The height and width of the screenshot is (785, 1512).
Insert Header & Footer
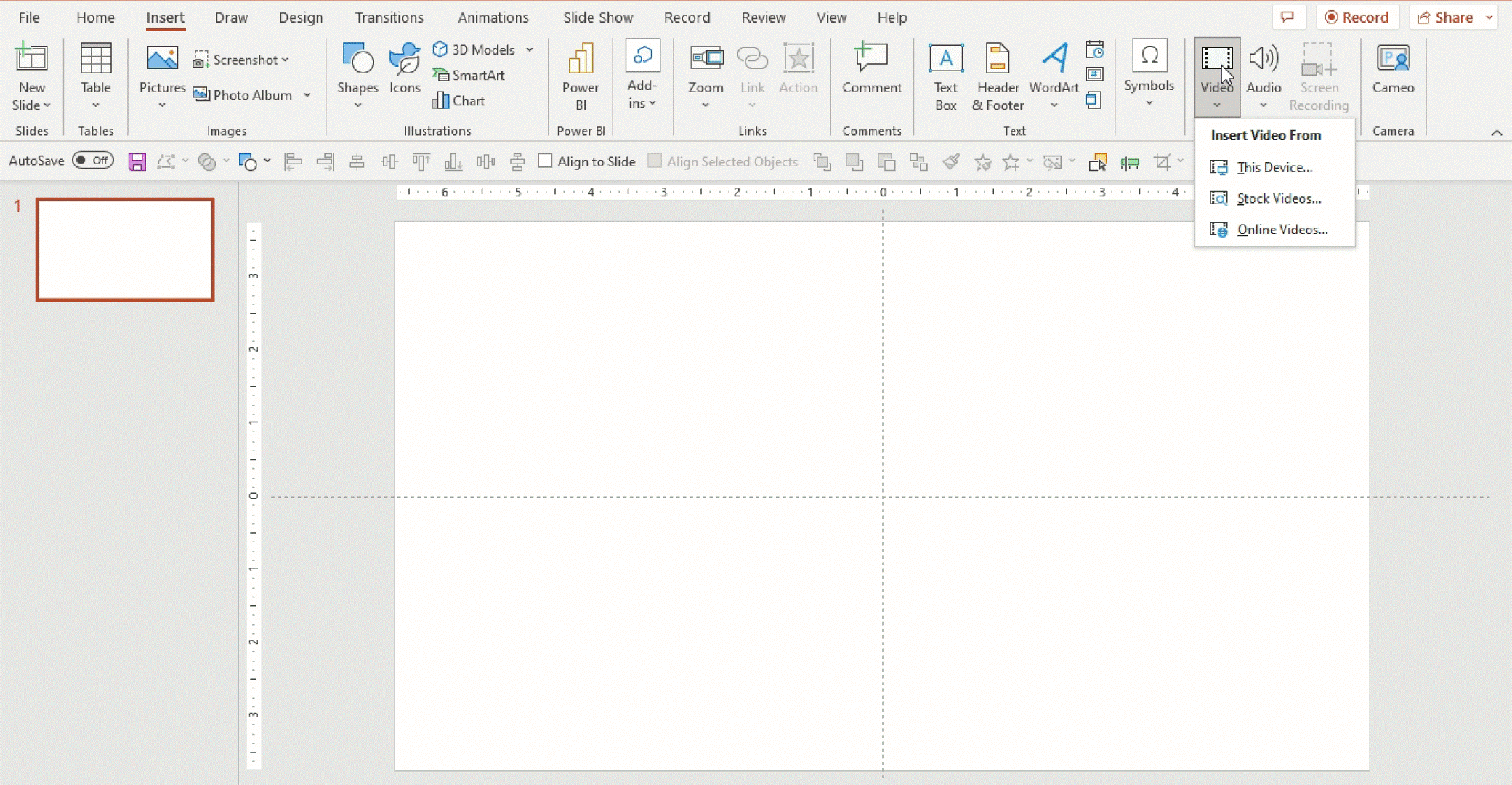coord(998,76)
